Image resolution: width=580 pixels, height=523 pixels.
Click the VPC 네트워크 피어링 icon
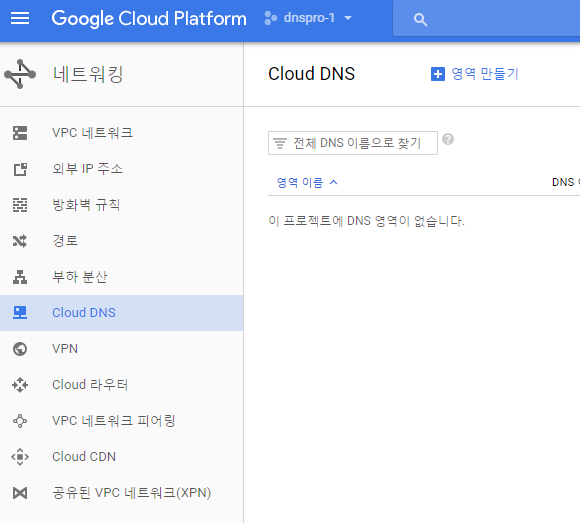coord(20,421)
